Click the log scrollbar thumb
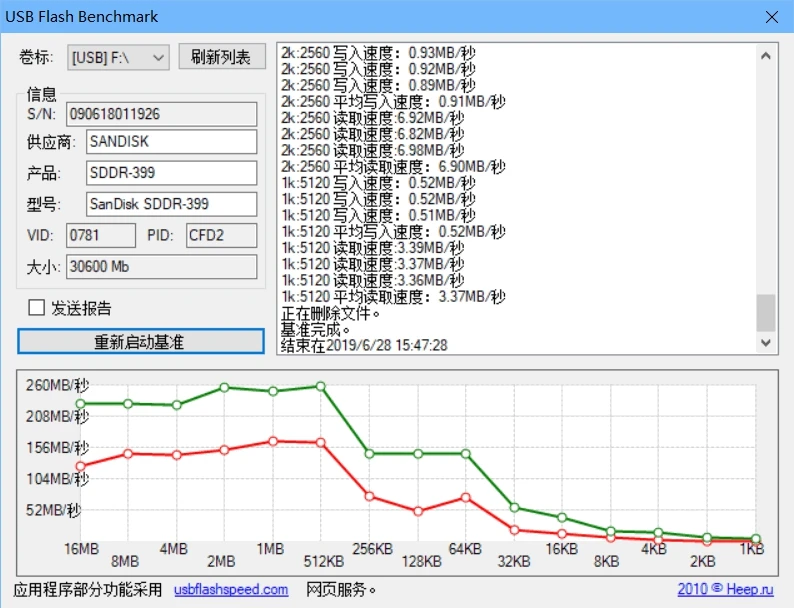This screenshot has height=608, width=794. tap(765, 313)
